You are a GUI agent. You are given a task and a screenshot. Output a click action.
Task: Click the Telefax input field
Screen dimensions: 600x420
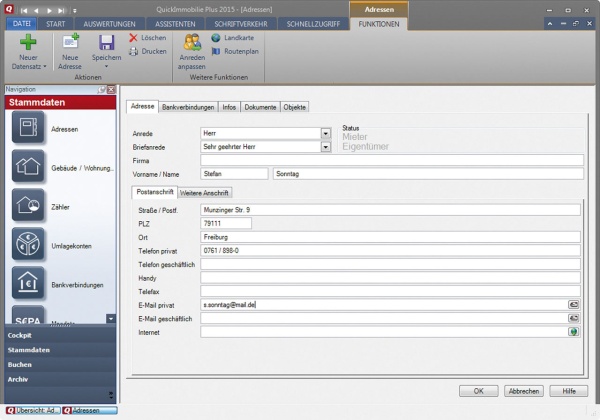tap(390, 291)
